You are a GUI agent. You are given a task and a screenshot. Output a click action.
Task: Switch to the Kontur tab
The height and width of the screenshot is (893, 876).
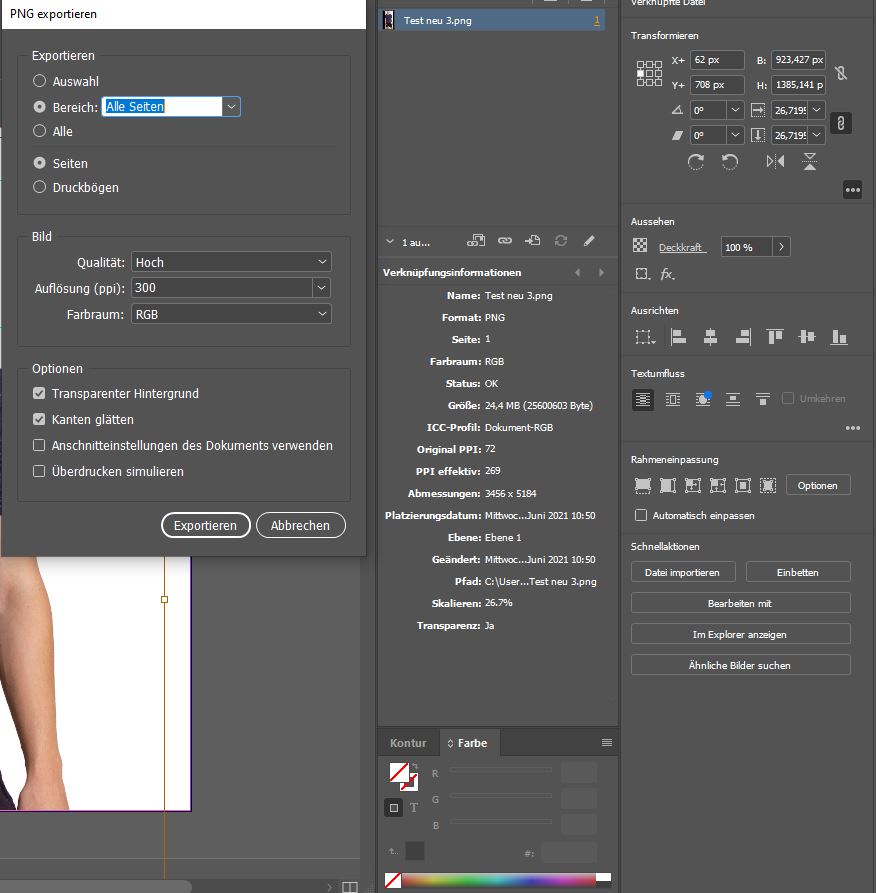pyautogui.click(x=408, y=743)
